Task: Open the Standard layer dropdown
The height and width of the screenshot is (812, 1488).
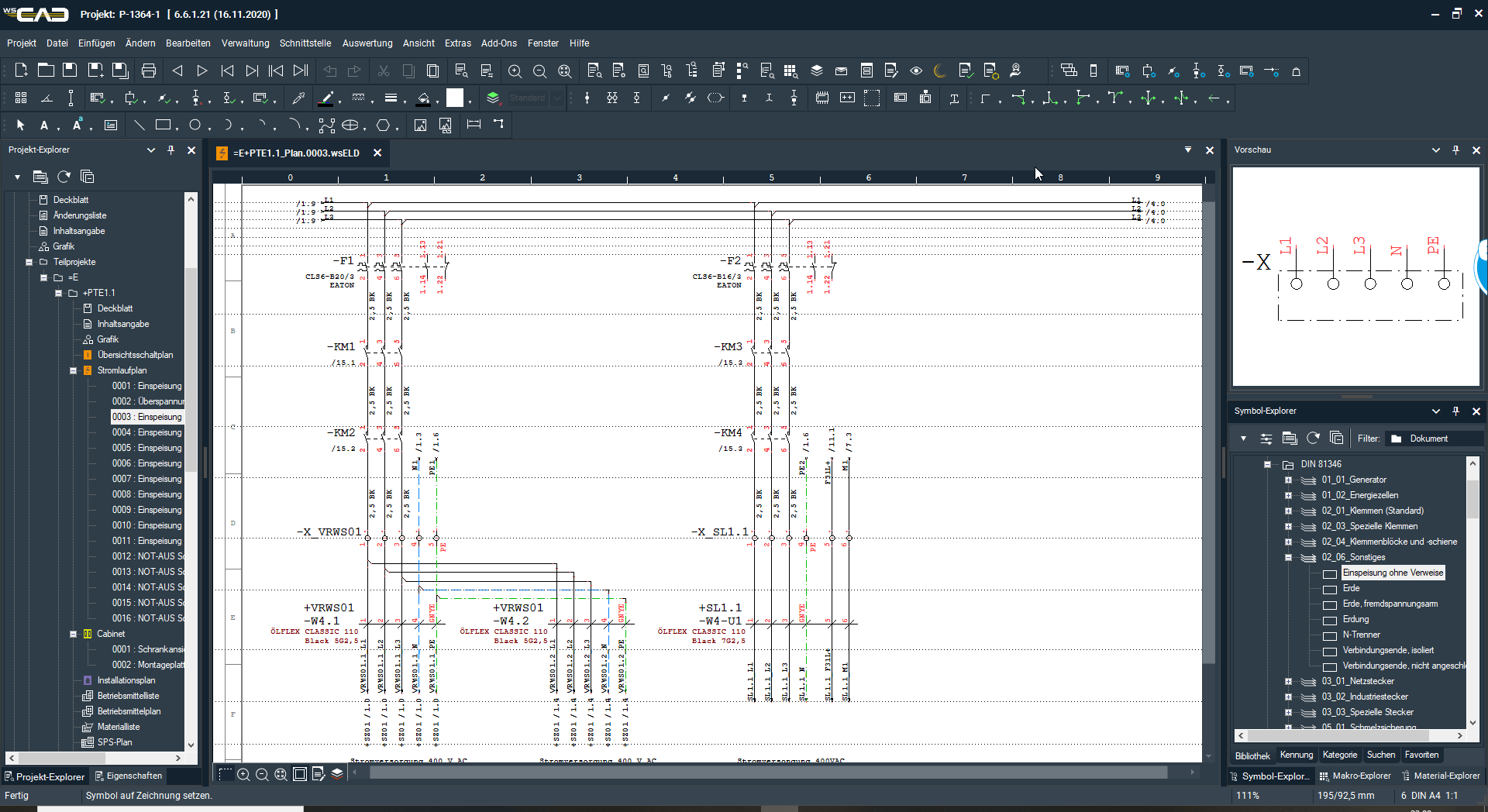Action: (x=556, y=98)
